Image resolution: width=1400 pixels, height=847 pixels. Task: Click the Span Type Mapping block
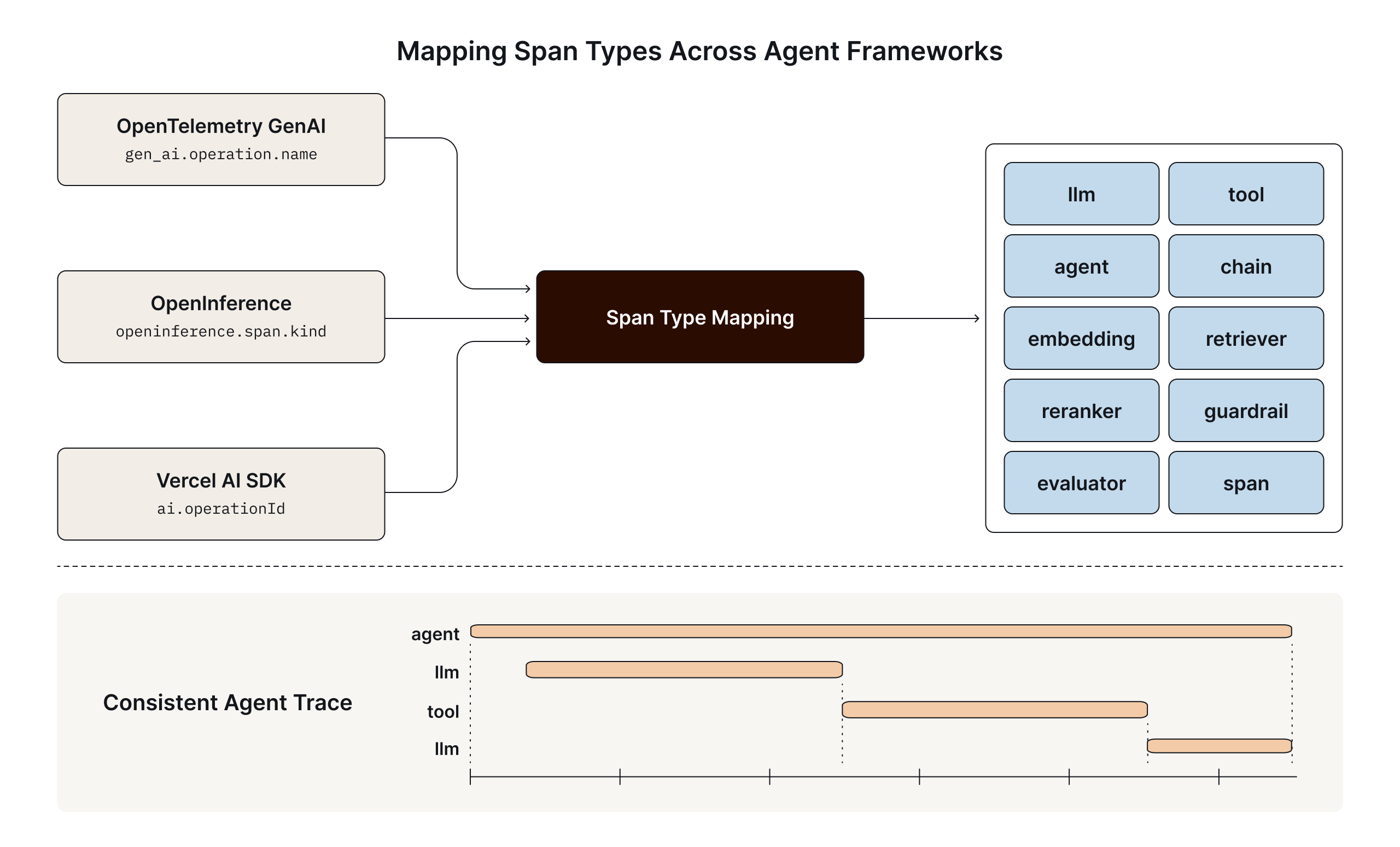point(700,317)
